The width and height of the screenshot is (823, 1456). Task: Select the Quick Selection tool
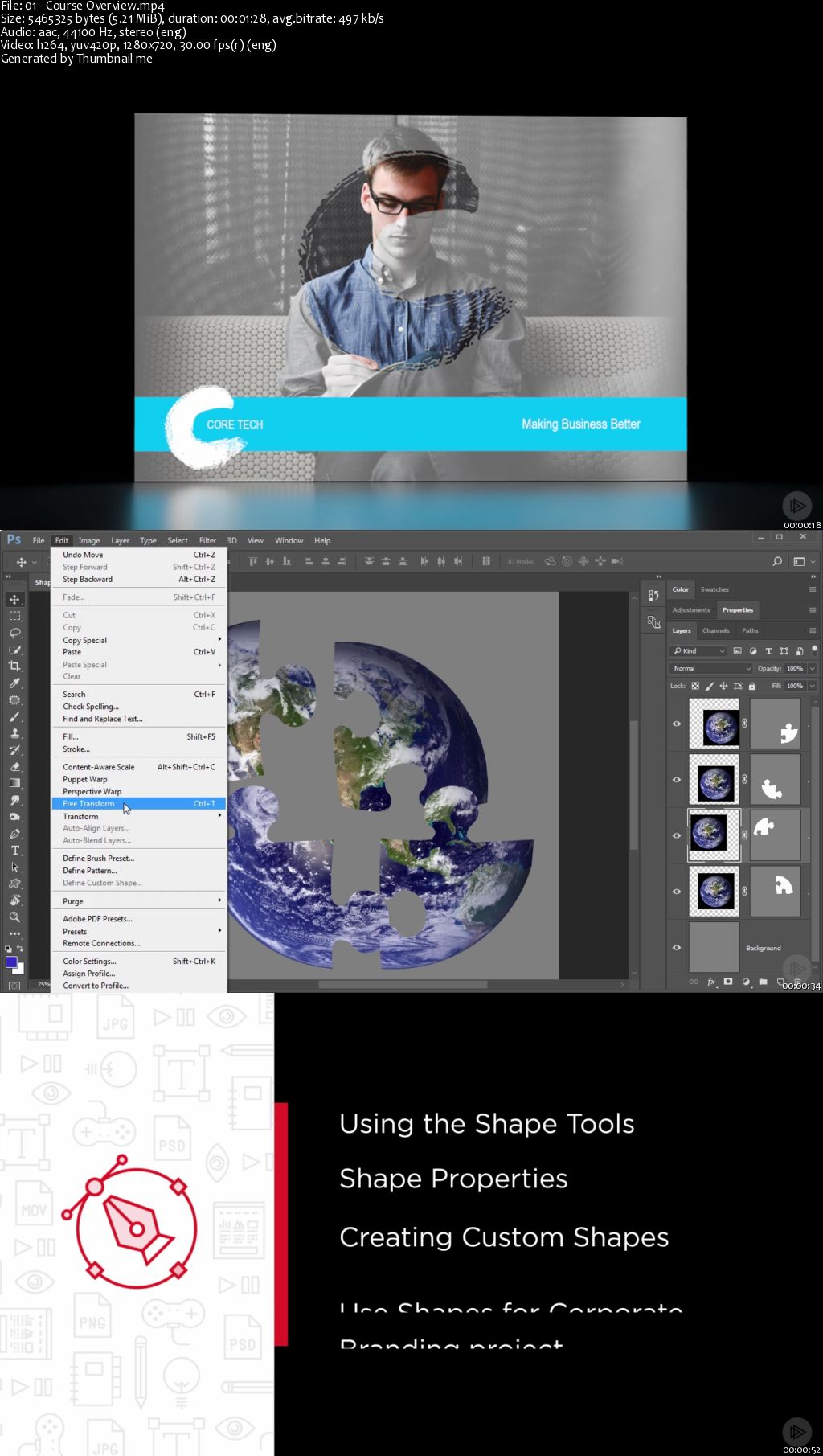[14, 650]
